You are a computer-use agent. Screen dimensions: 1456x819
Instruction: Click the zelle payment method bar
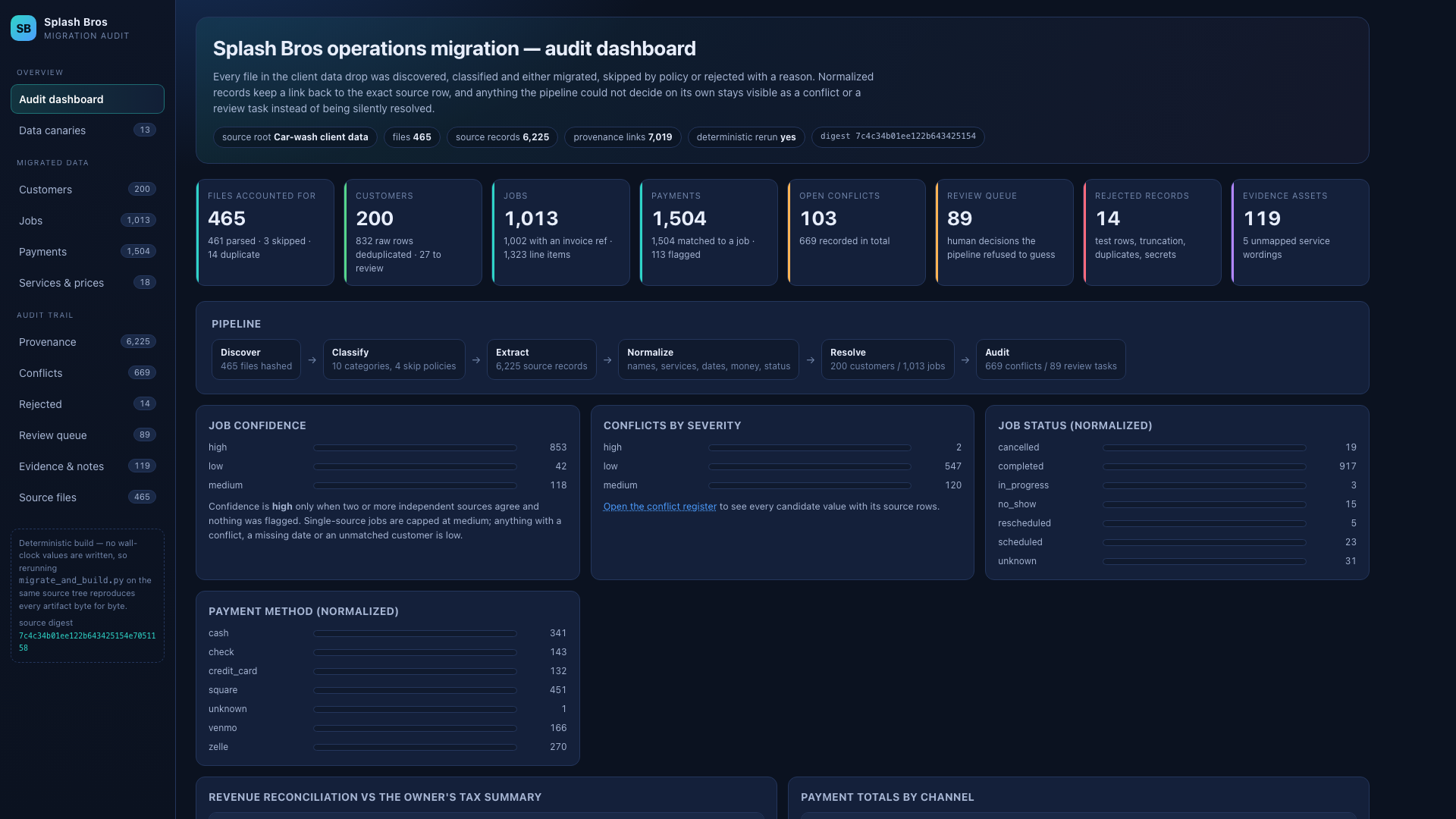(416, 747)
